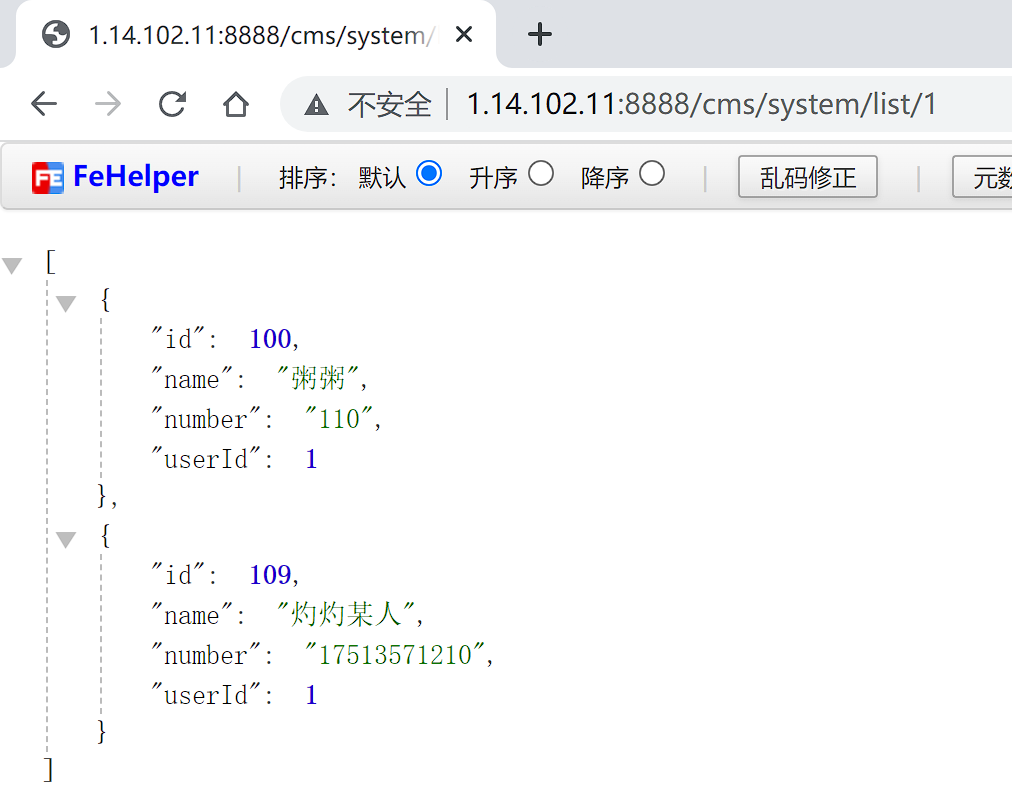Close the 1.14.102.11 browser tab

(464, 35)
